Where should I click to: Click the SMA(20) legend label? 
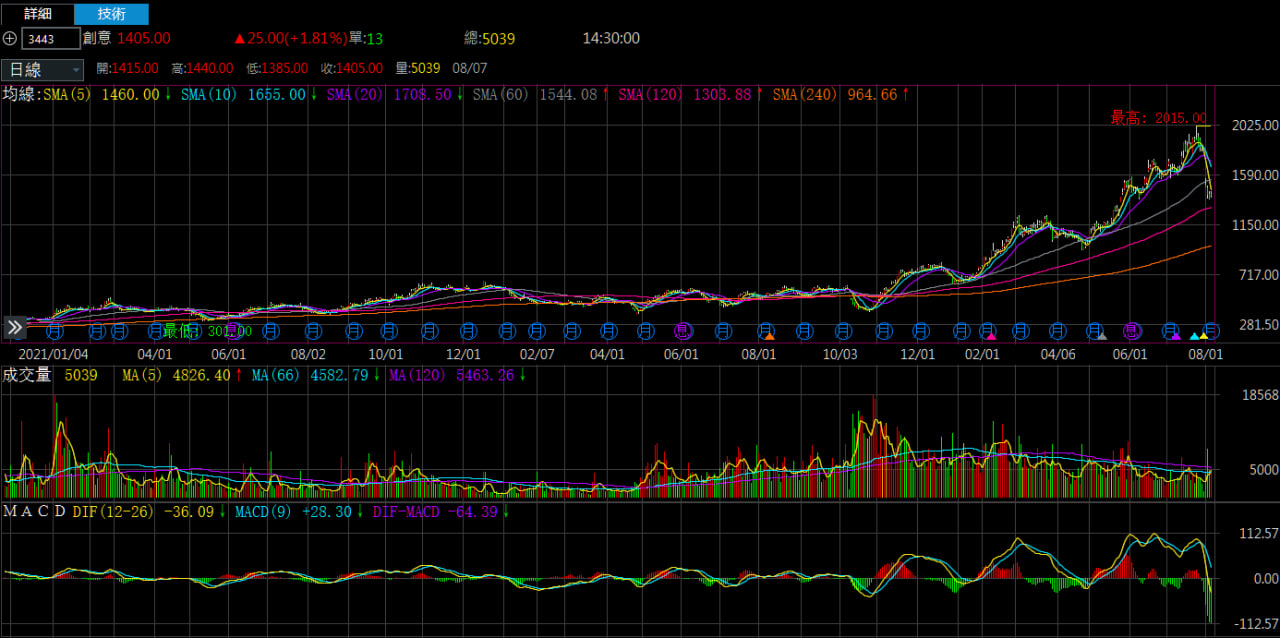coord(353,95)
